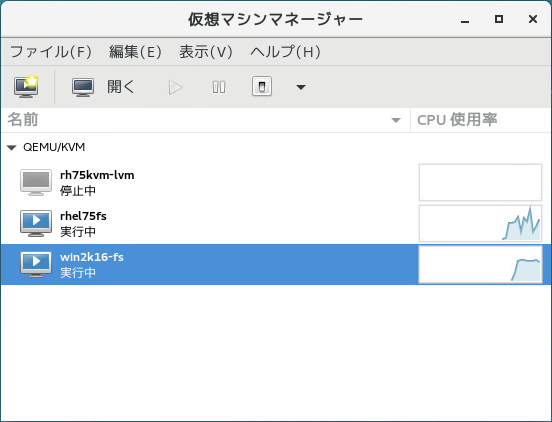Collapse the QEMU/KVM connection tree
Screen dimensions: 552x422
[12, 147]
